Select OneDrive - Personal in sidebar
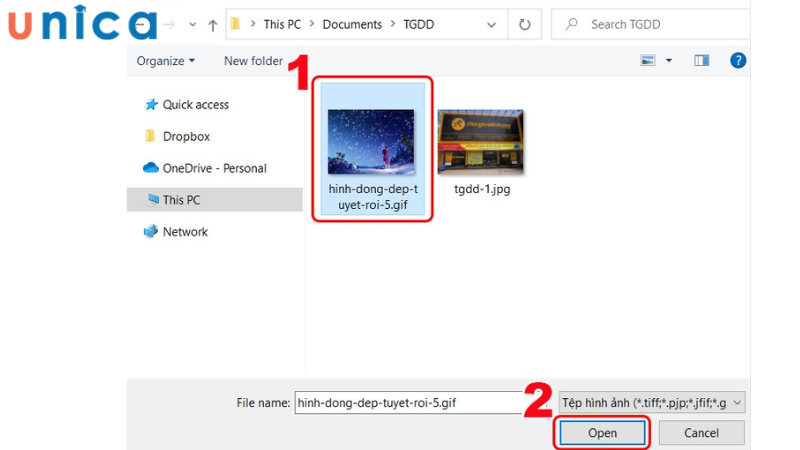The width and height of the screenshot is (800, 450). (x=214, y=169)
